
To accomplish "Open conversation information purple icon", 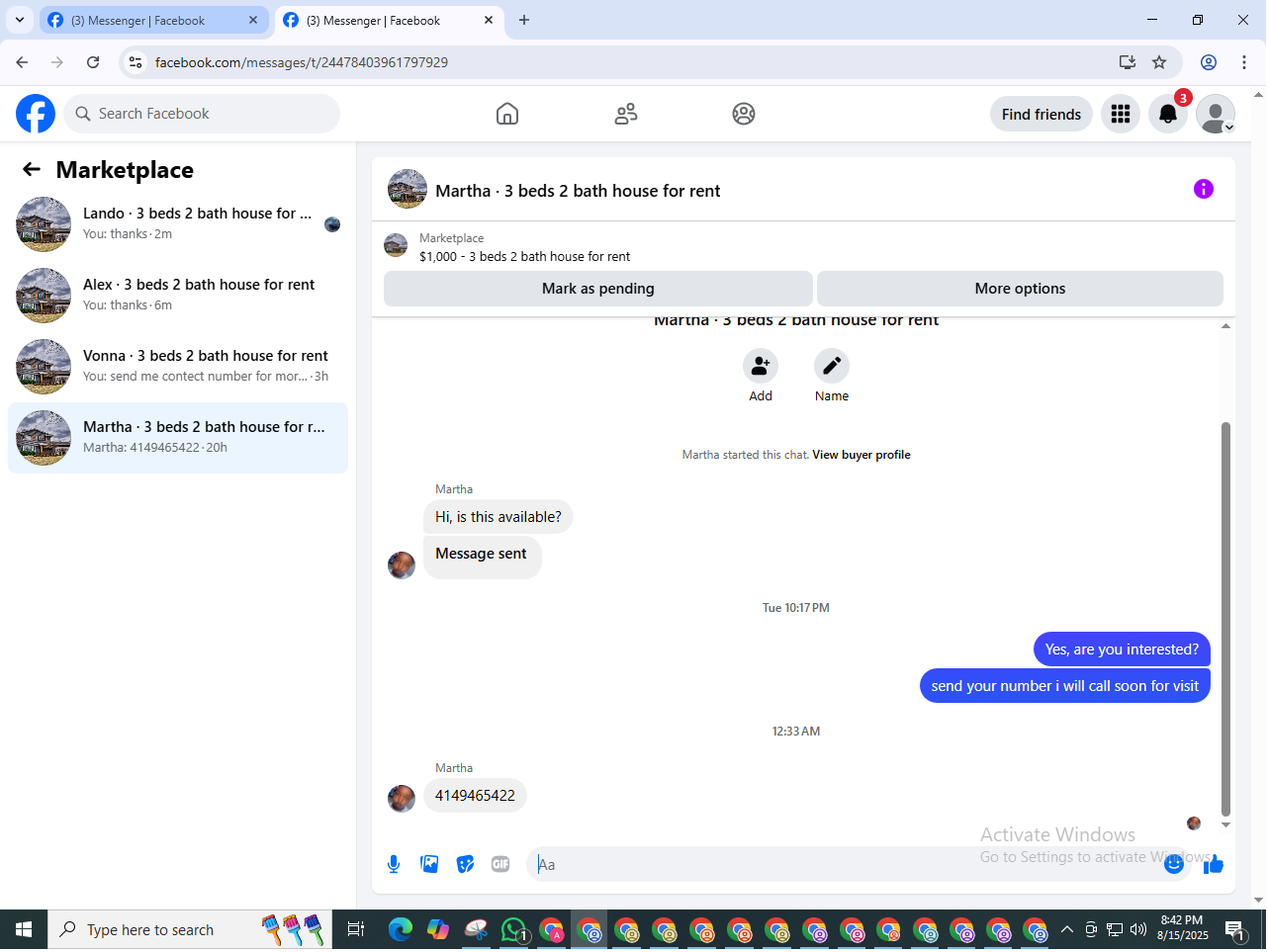I will point(1204,189).
